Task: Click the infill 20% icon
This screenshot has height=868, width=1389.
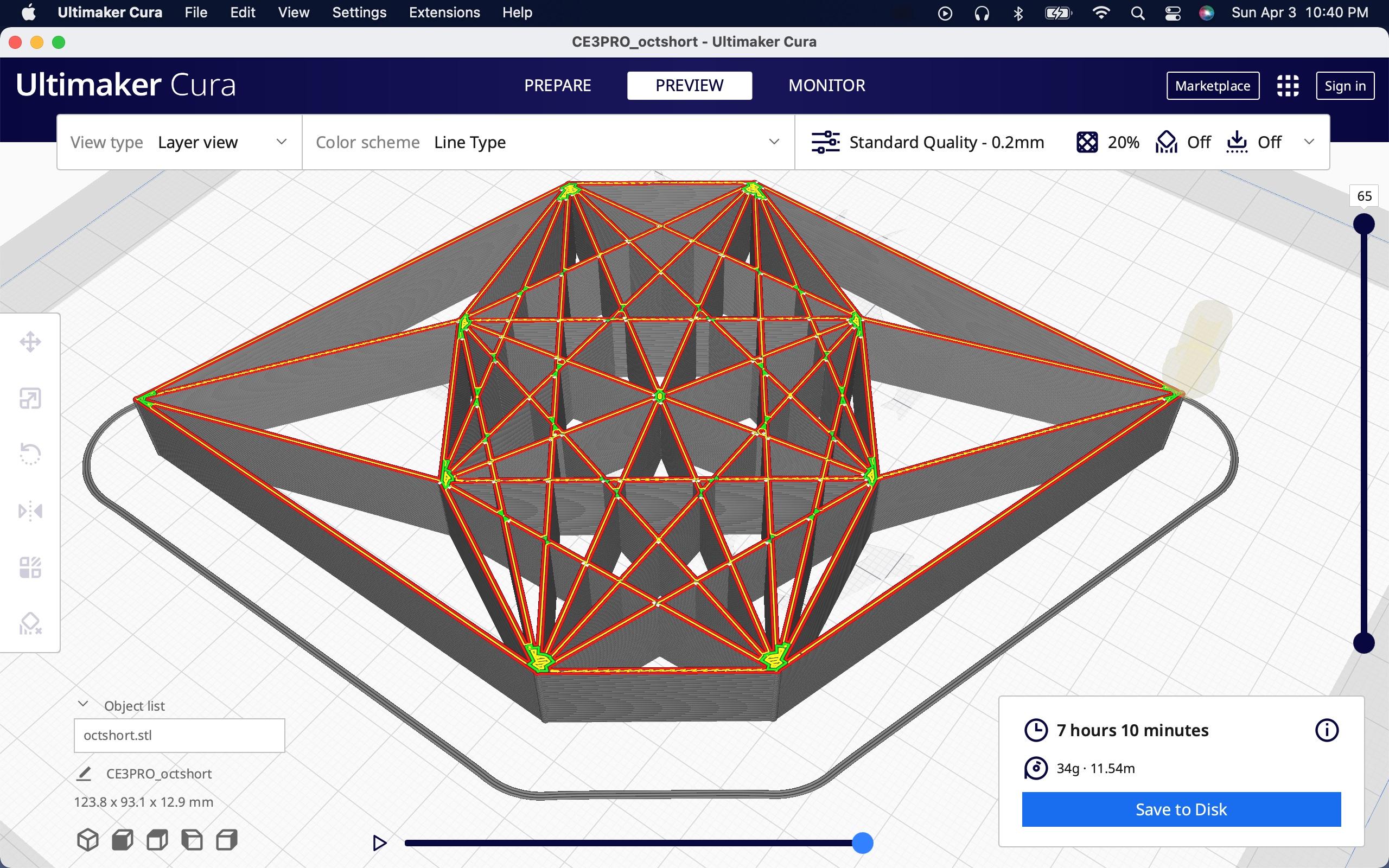Action: pyautogui.click(x=1087, y=142)
